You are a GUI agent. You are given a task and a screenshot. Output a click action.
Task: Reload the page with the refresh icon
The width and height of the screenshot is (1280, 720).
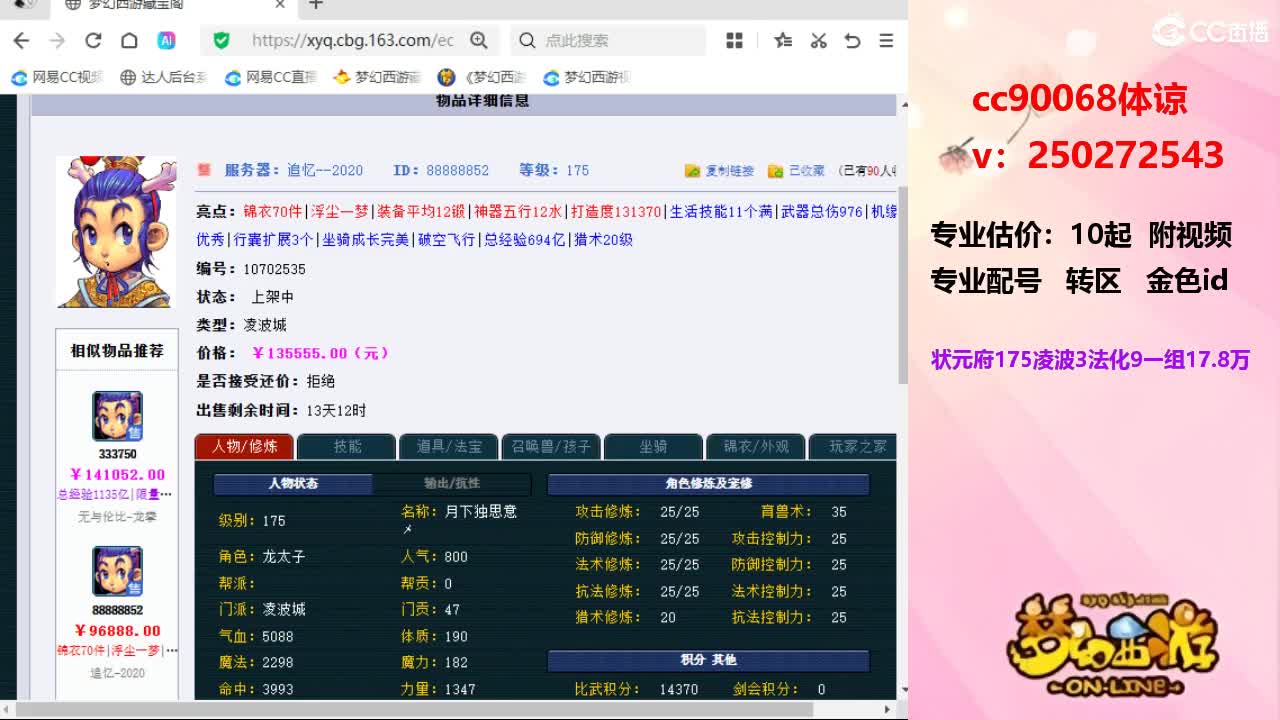pos(93,40)
